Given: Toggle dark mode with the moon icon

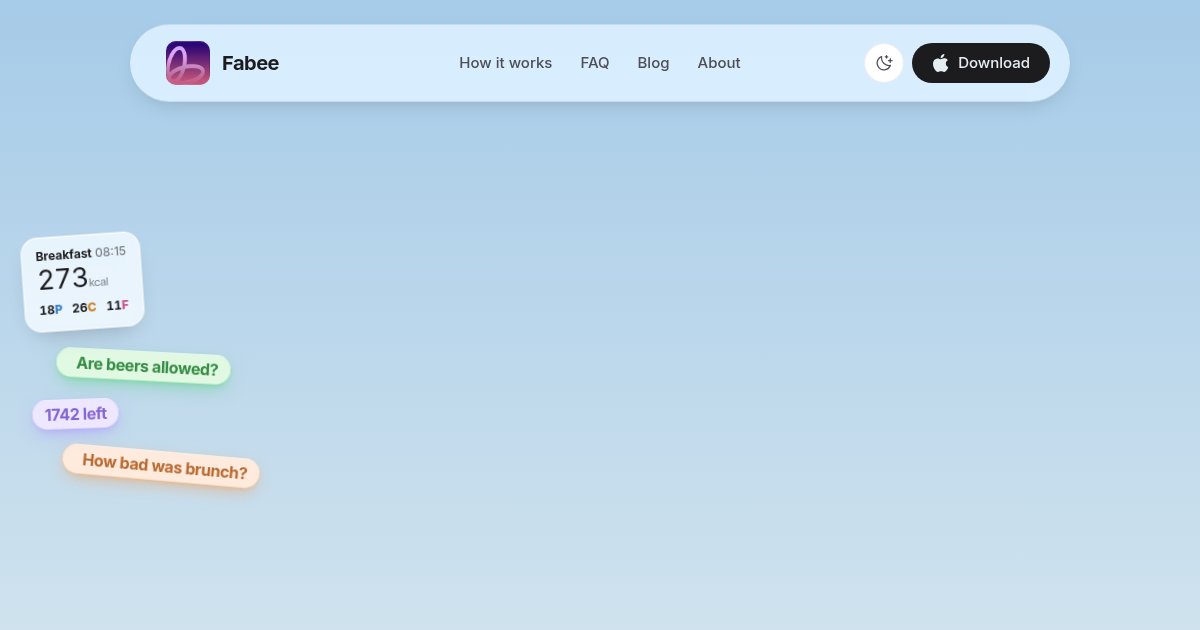Looking at the screenshot, I should (884, 63).
